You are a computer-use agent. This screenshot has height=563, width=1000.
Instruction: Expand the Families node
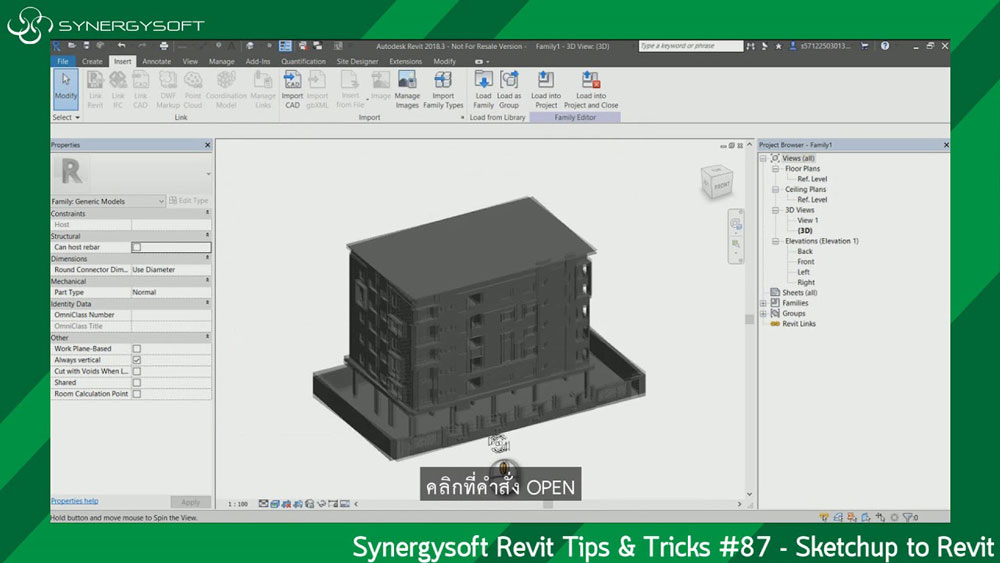tap(763, 303)
